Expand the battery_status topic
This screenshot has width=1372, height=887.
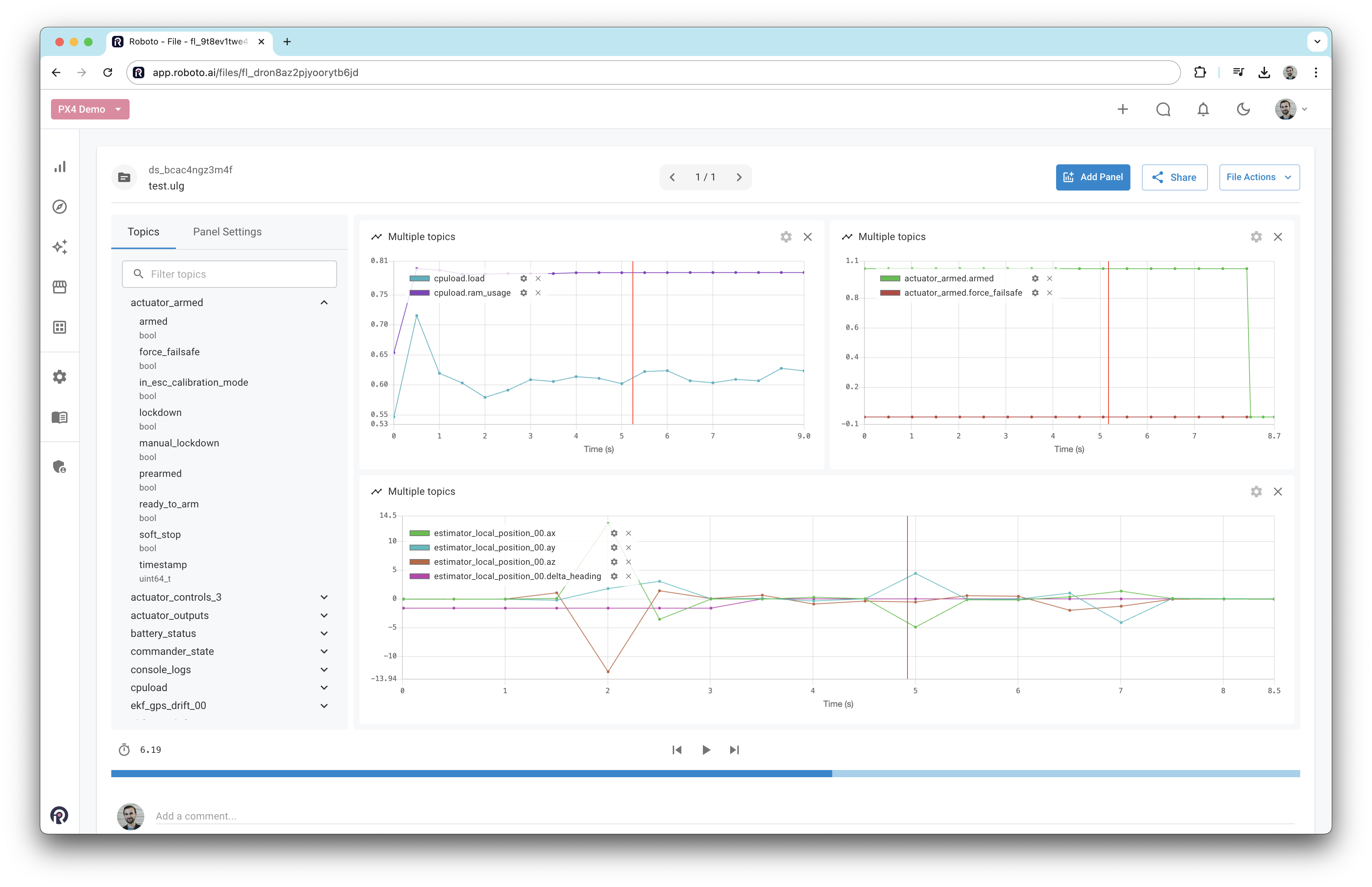point(324,634)
